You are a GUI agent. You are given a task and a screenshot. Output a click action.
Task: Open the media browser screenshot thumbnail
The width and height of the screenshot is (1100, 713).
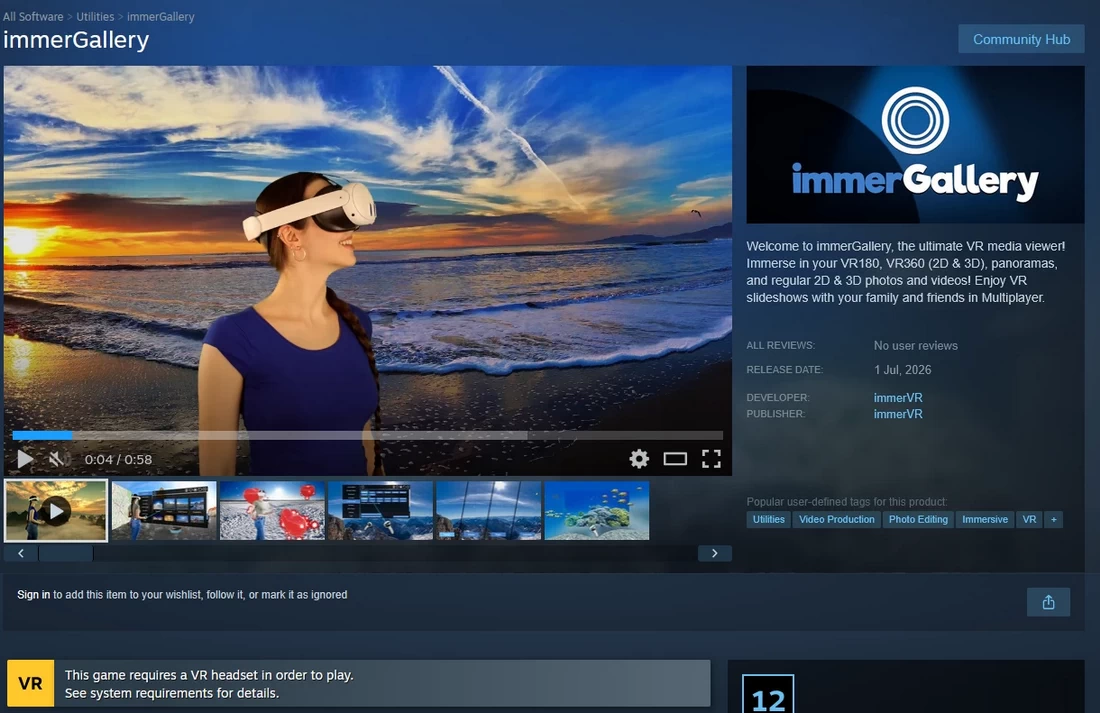(x=164, y=511)
